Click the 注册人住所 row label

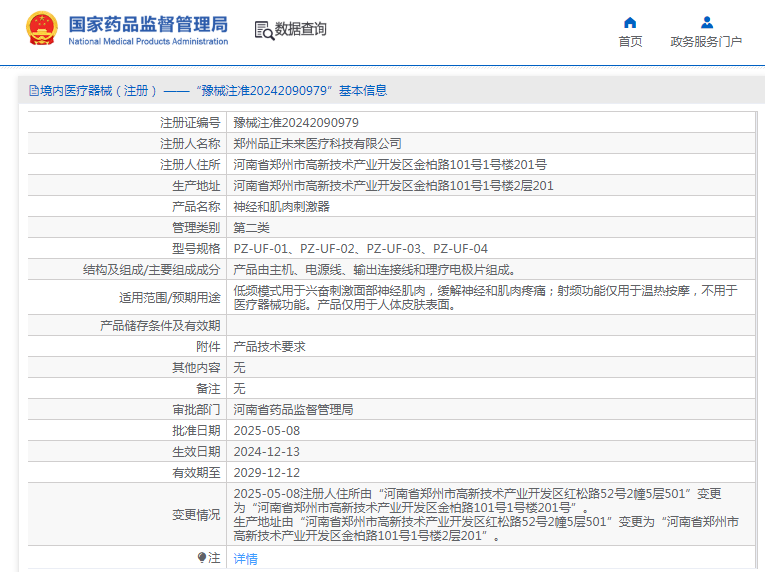pyautogui.click(x=190, y=164)
